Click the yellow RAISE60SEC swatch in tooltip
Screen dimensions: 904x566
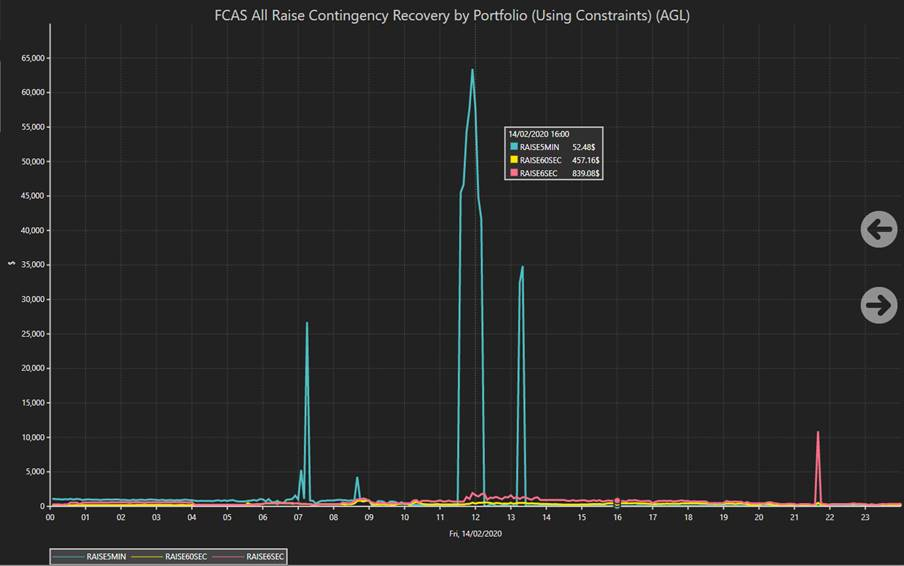coord(514,160)
